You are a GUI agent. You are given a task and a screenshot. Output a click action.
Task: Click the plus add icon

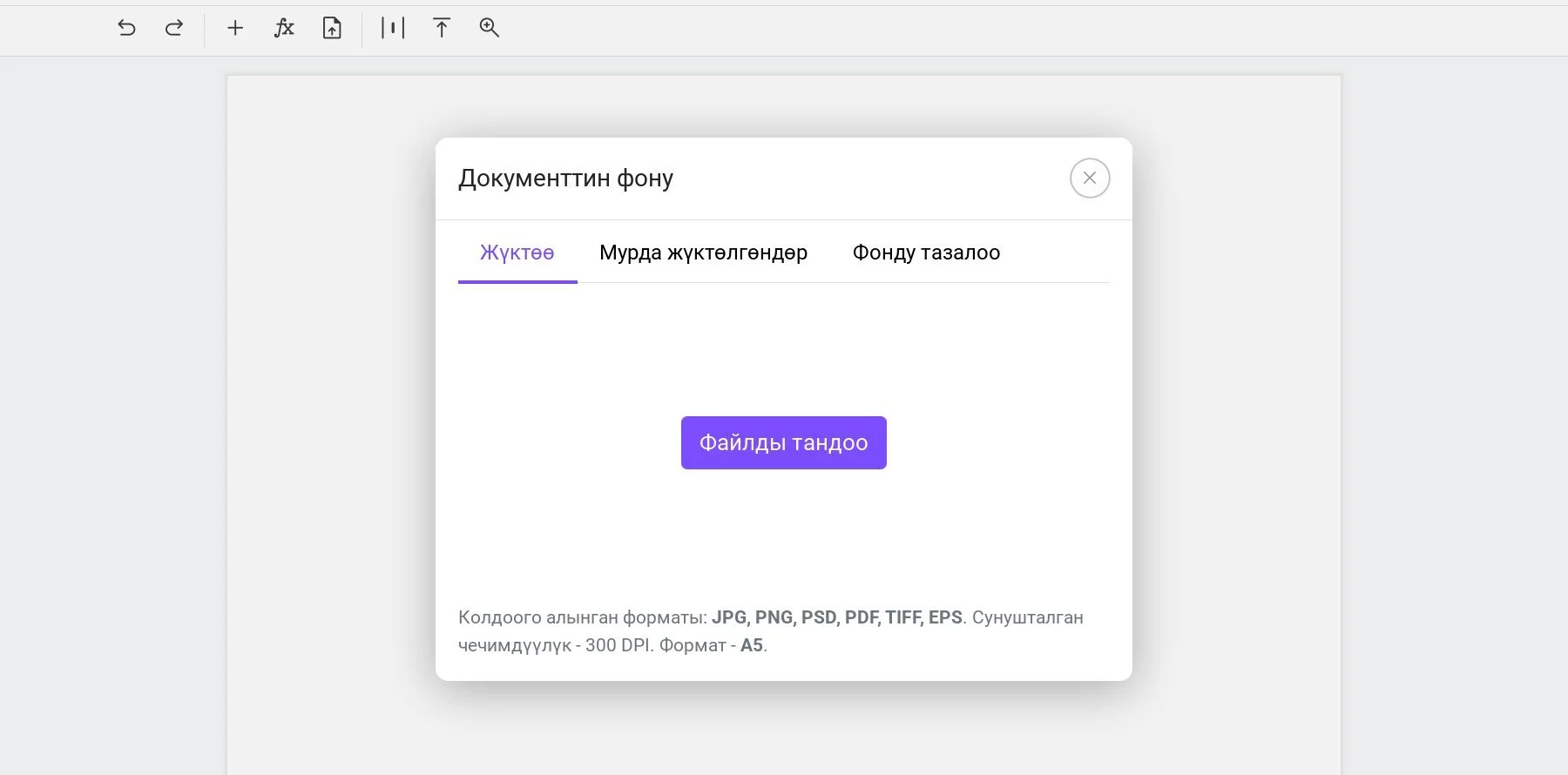[235, 28]
